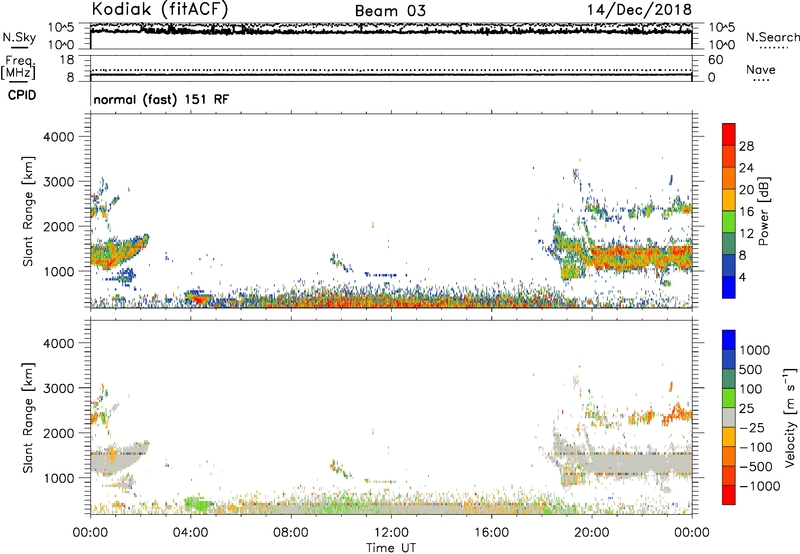
Task: Click the '10^5' tick on the N.Sky axis
Action: (61, 27)
